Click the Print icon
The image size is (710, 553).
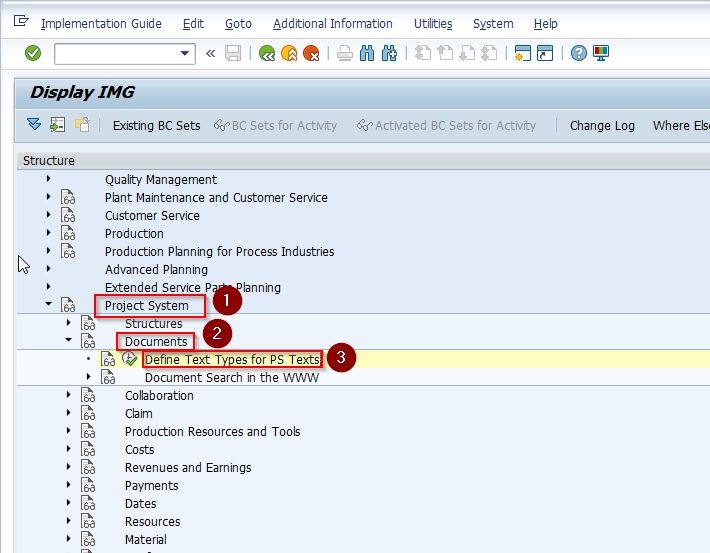[345, 53]
